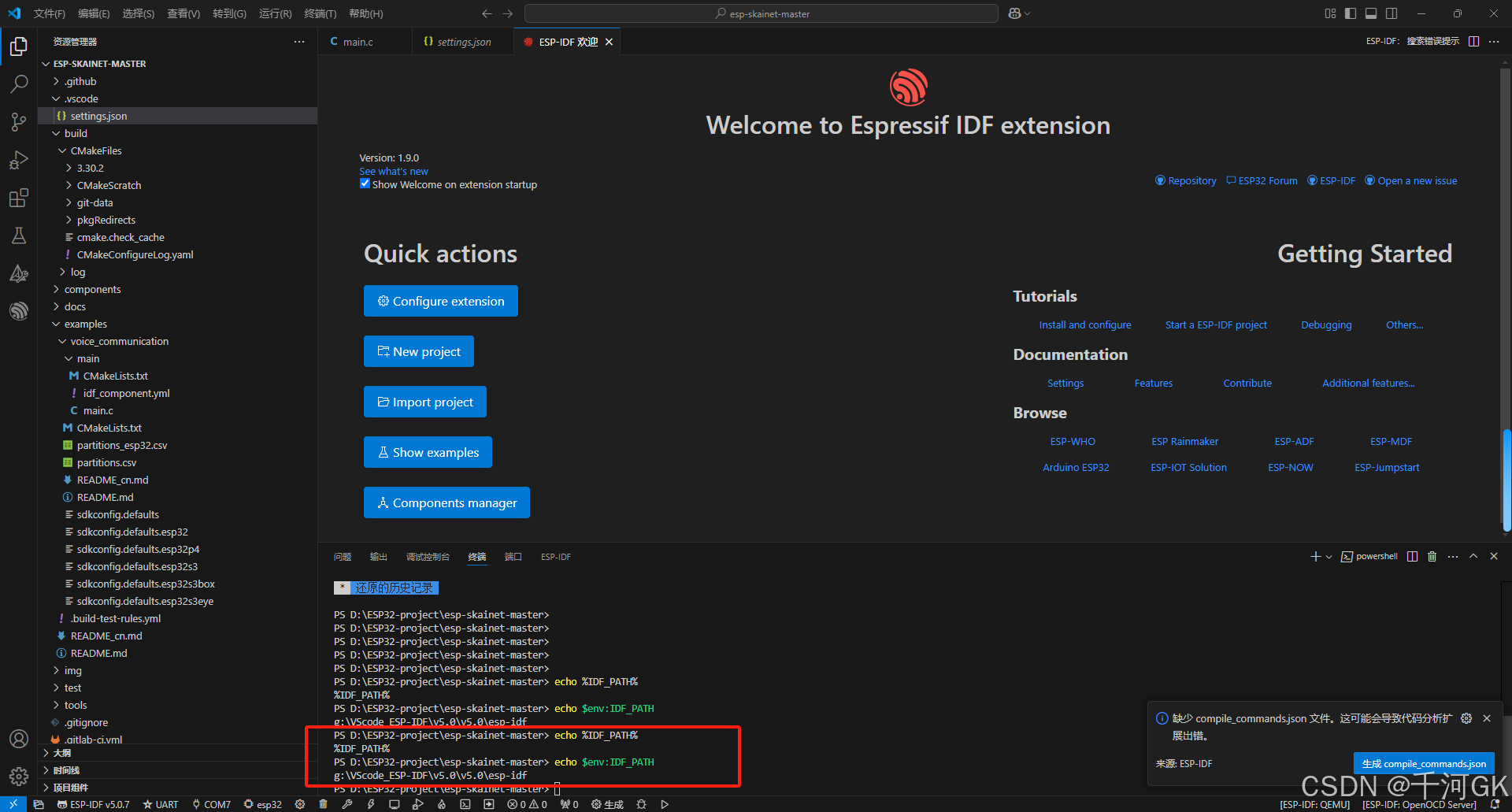This screenshot has height=812, width=1512.
Task: Expand the 时间线 timeline section
Action: (x=178, y=770)
